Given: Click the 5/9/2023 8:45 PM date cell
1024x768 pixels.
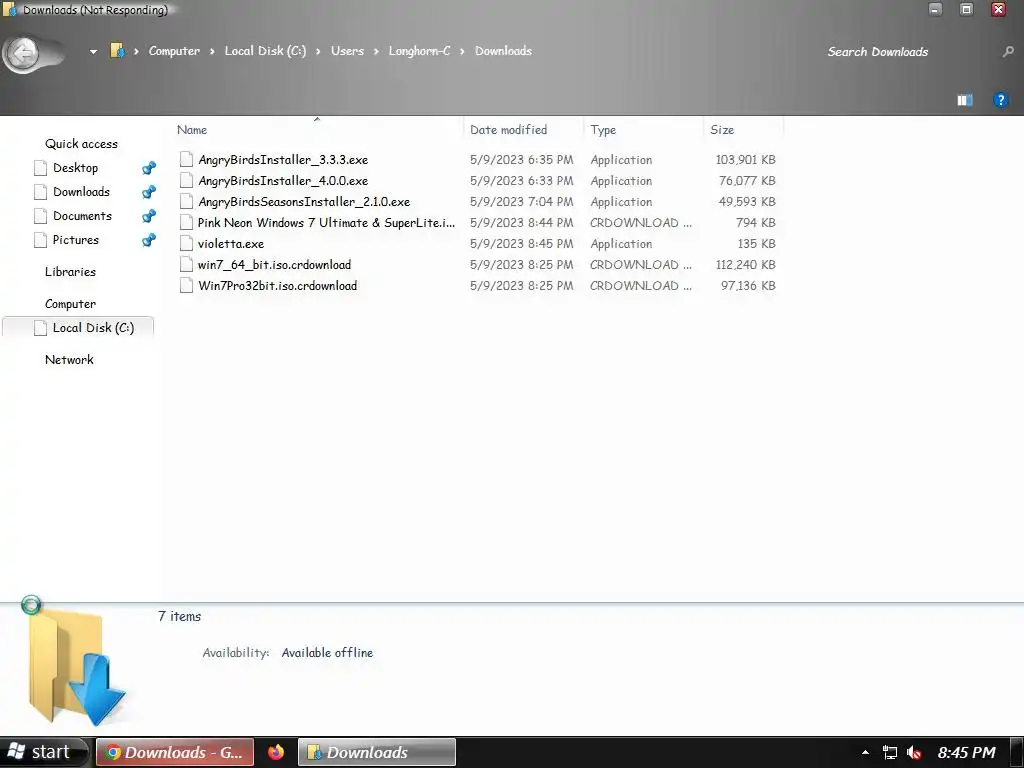Looking at the screenshot, I should tap(522, 244).
